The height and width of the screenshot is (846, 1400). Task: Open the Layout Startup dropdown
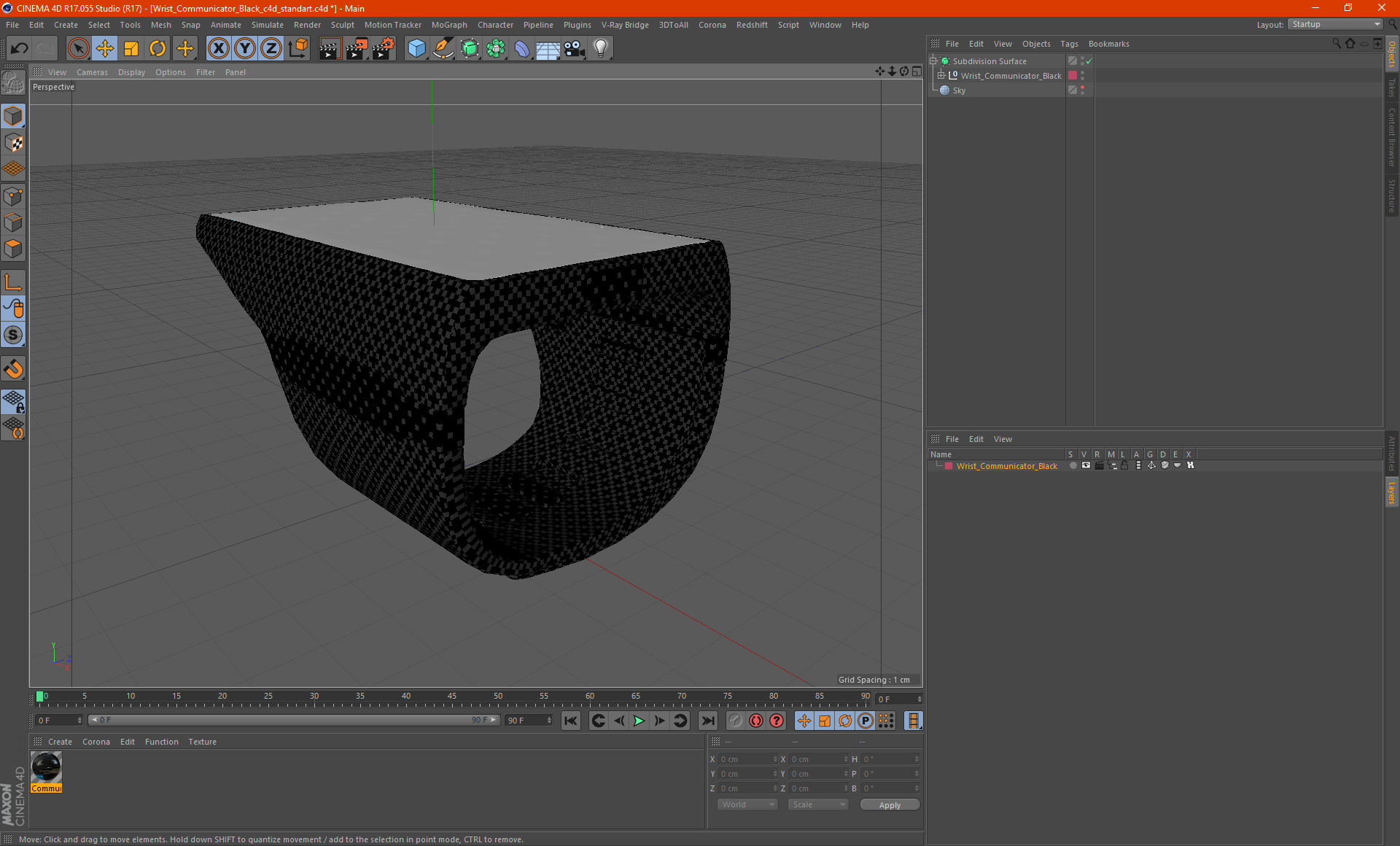(x=1336, y=24)
